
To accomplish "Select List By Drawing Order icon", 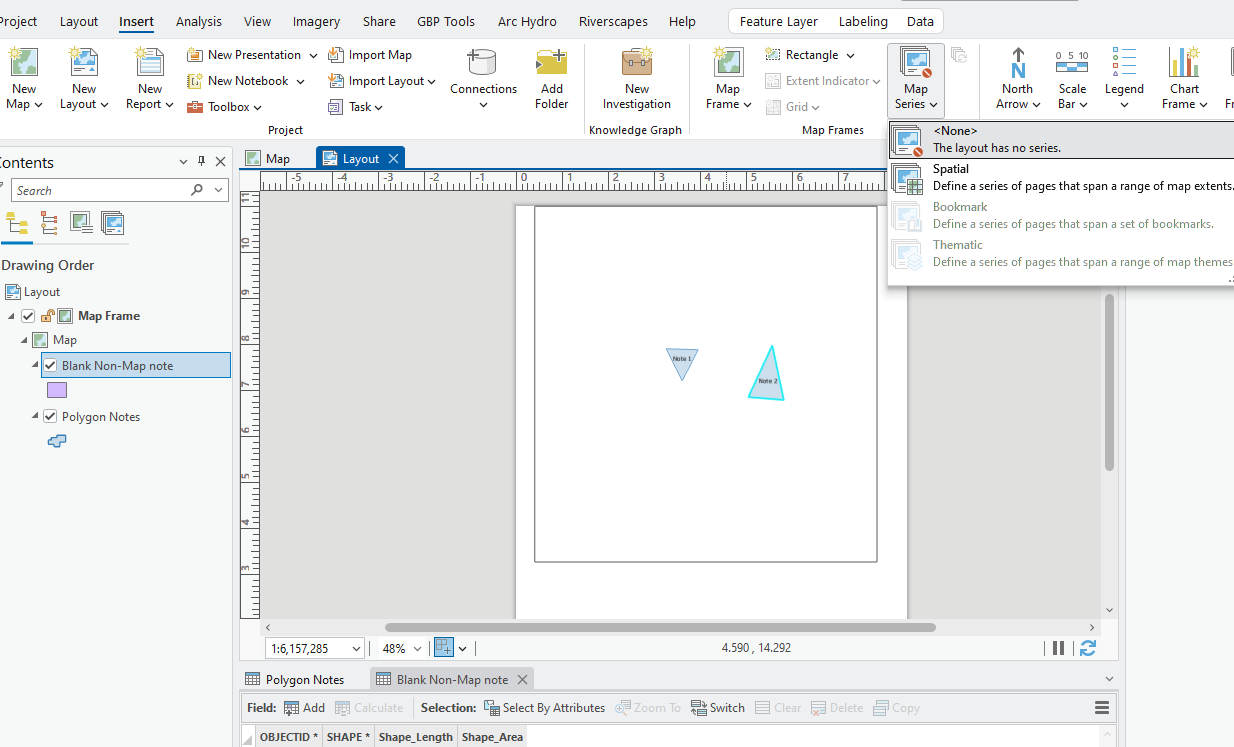I will (x=17, y=223).
